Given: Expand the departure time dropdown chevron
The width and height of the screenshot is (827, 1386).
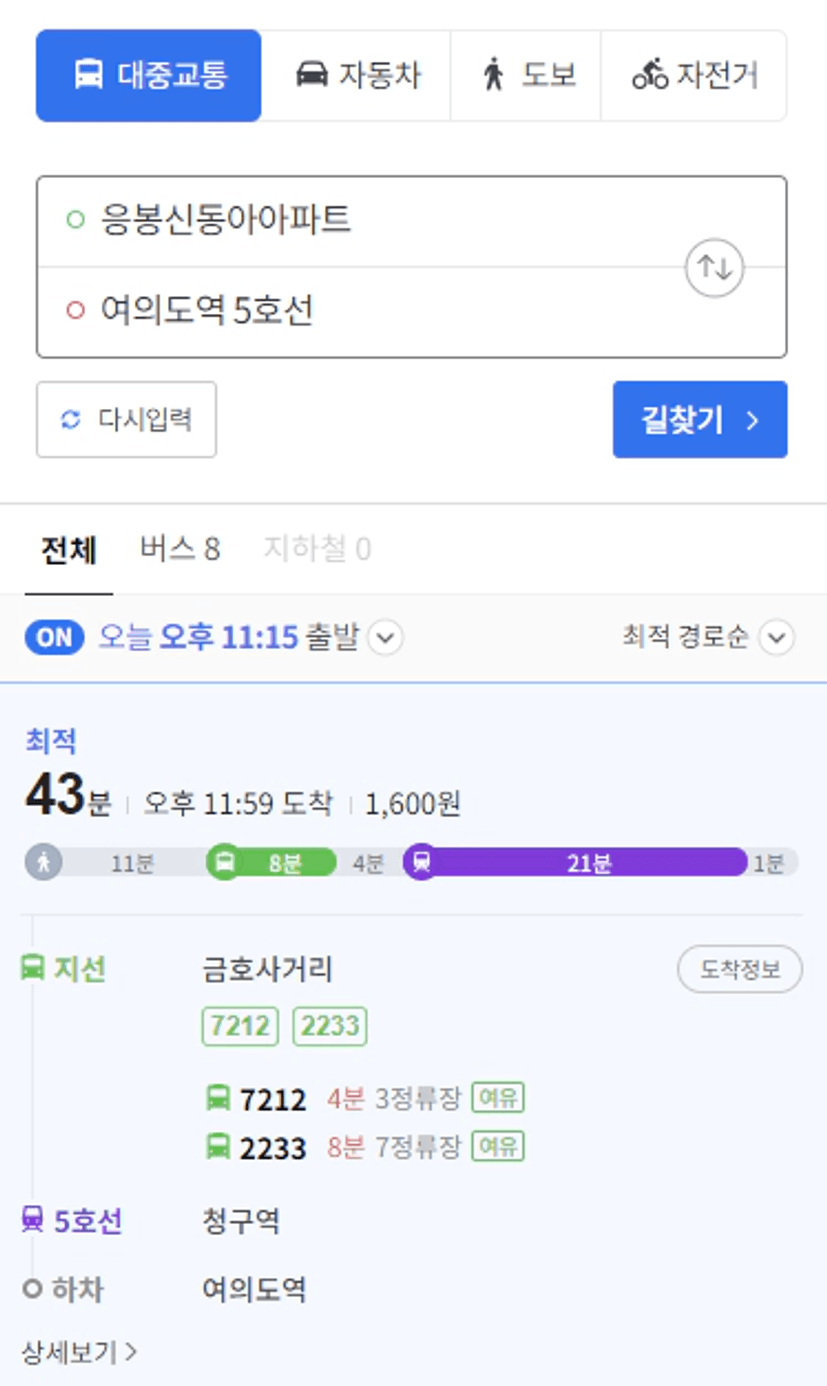Looking at the screenshot, I should pos(385,638).
